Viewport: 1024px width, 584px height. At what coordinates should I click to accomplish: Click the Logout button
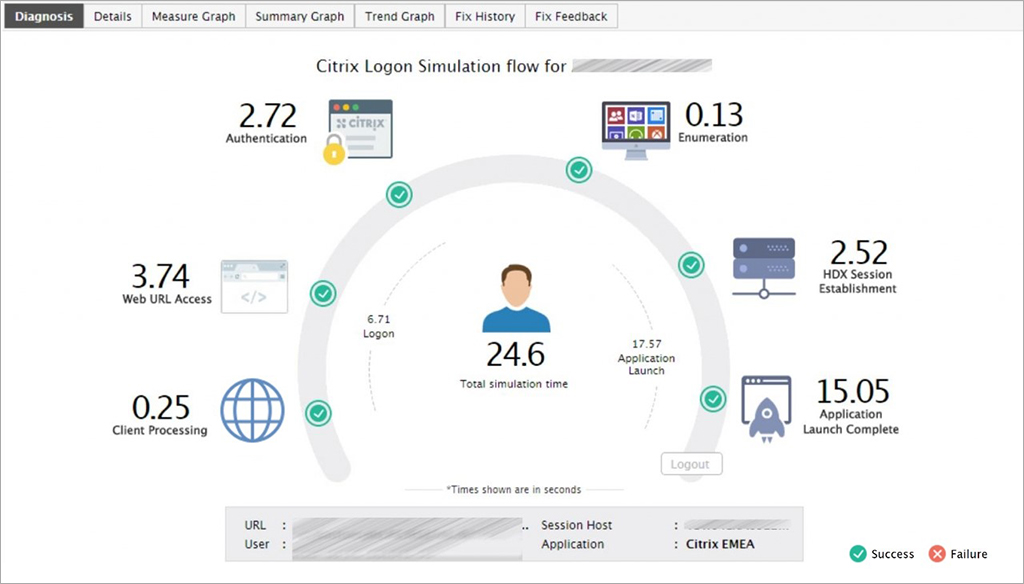692,464
